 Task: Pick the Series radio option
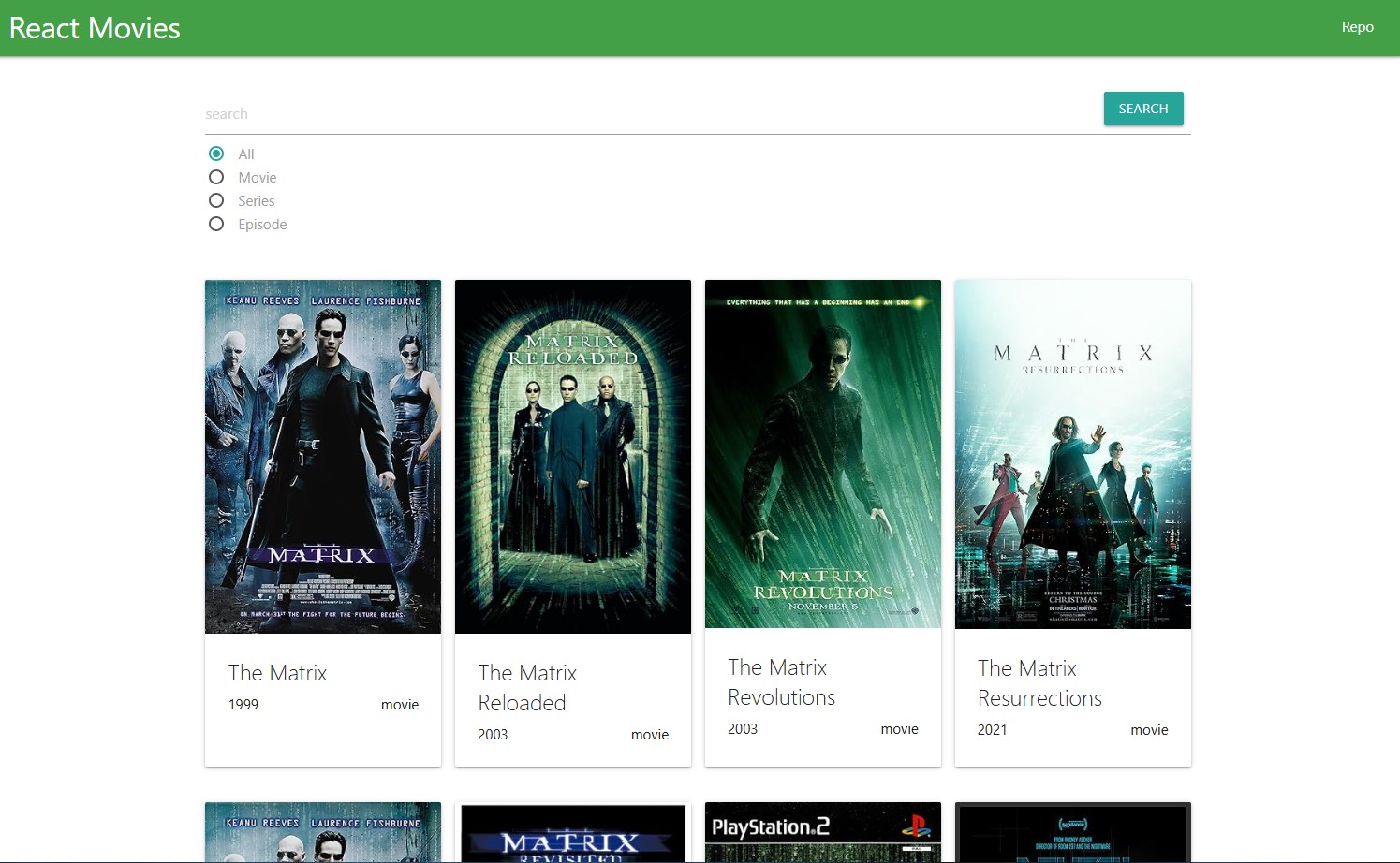tap(216, 200)
